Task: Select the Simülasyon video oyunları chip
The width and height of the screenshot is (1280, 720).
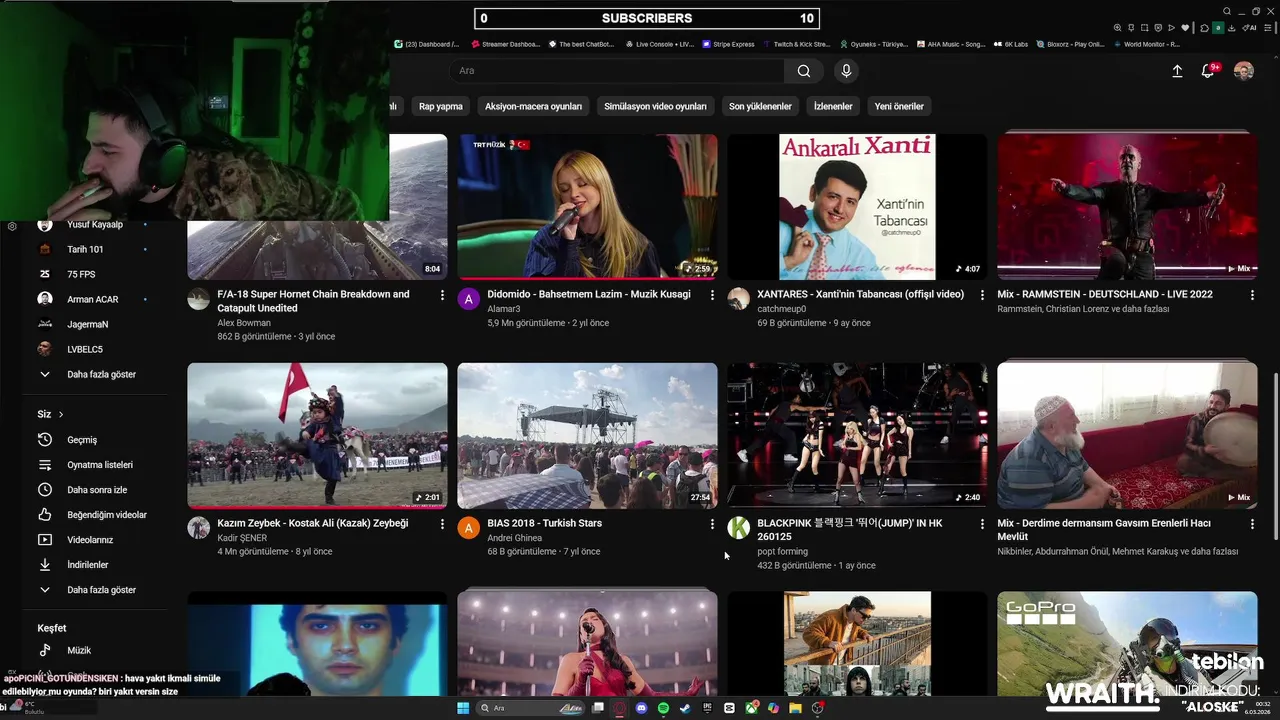Action: (x=655, y=106)
